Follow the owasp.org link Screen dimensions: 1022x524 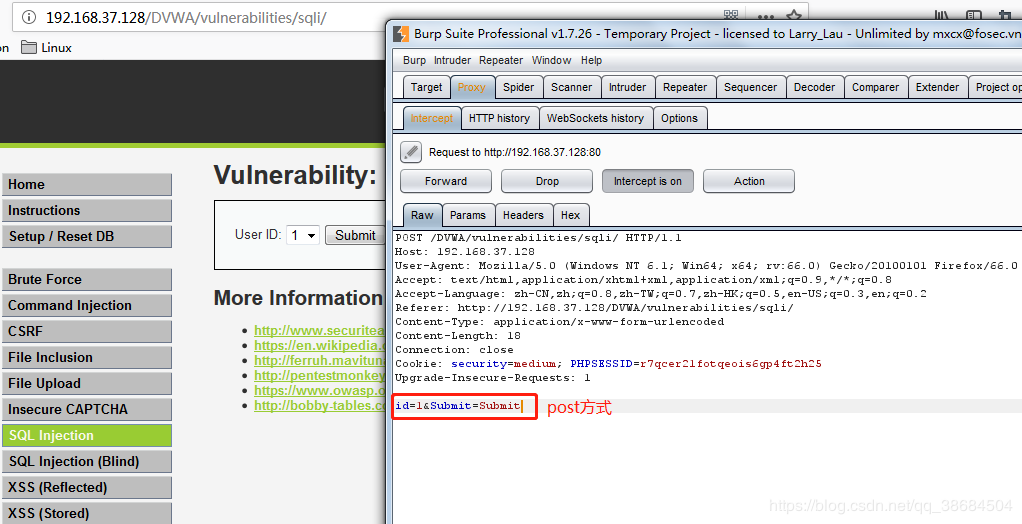(319, 390)
